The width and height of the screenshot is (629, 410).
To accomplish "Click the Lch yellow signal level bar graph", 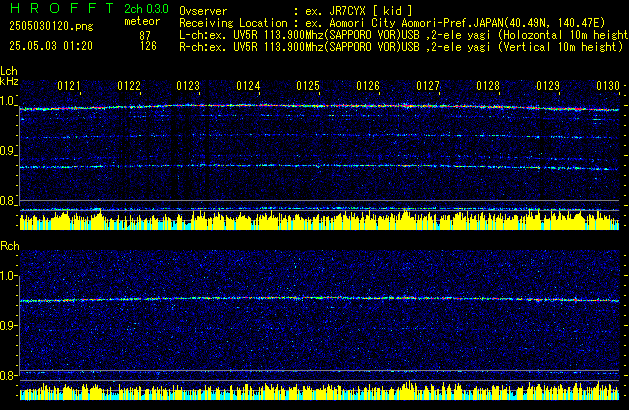I will click(319, 220).
